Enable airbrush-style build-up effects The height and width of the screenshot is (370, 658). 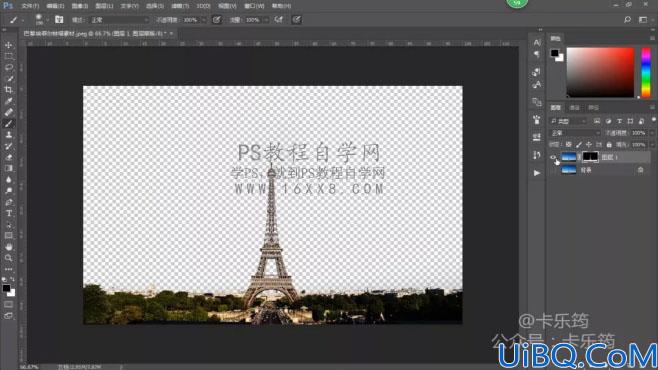coord(279,20)
